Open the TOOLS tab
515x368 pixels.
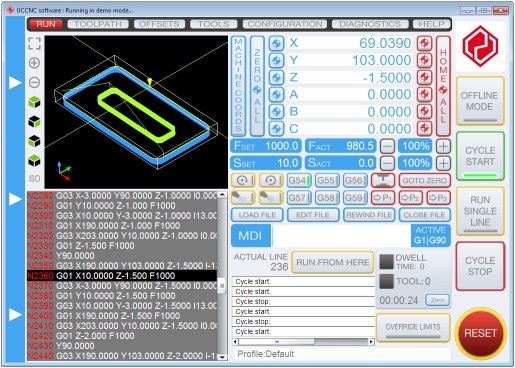click(x=213, y=24)
